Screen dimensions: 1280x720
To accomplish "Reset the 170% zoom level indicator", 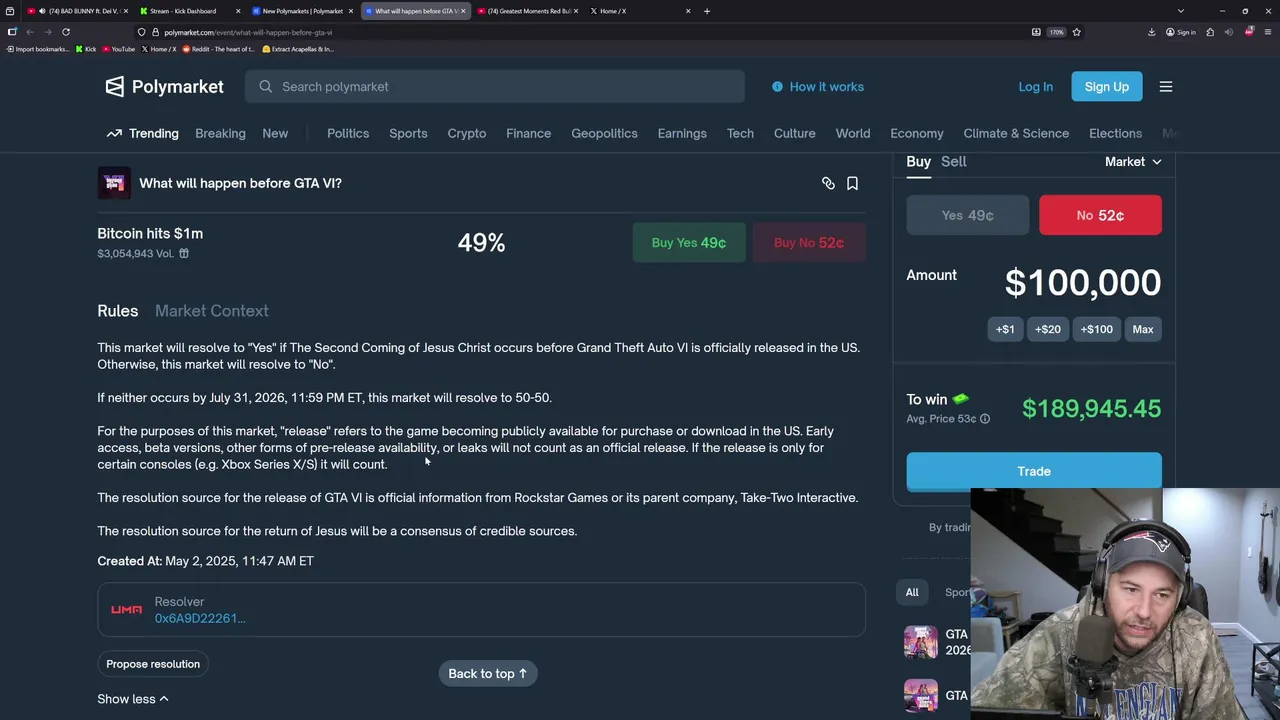I will tap(1057, 32).
